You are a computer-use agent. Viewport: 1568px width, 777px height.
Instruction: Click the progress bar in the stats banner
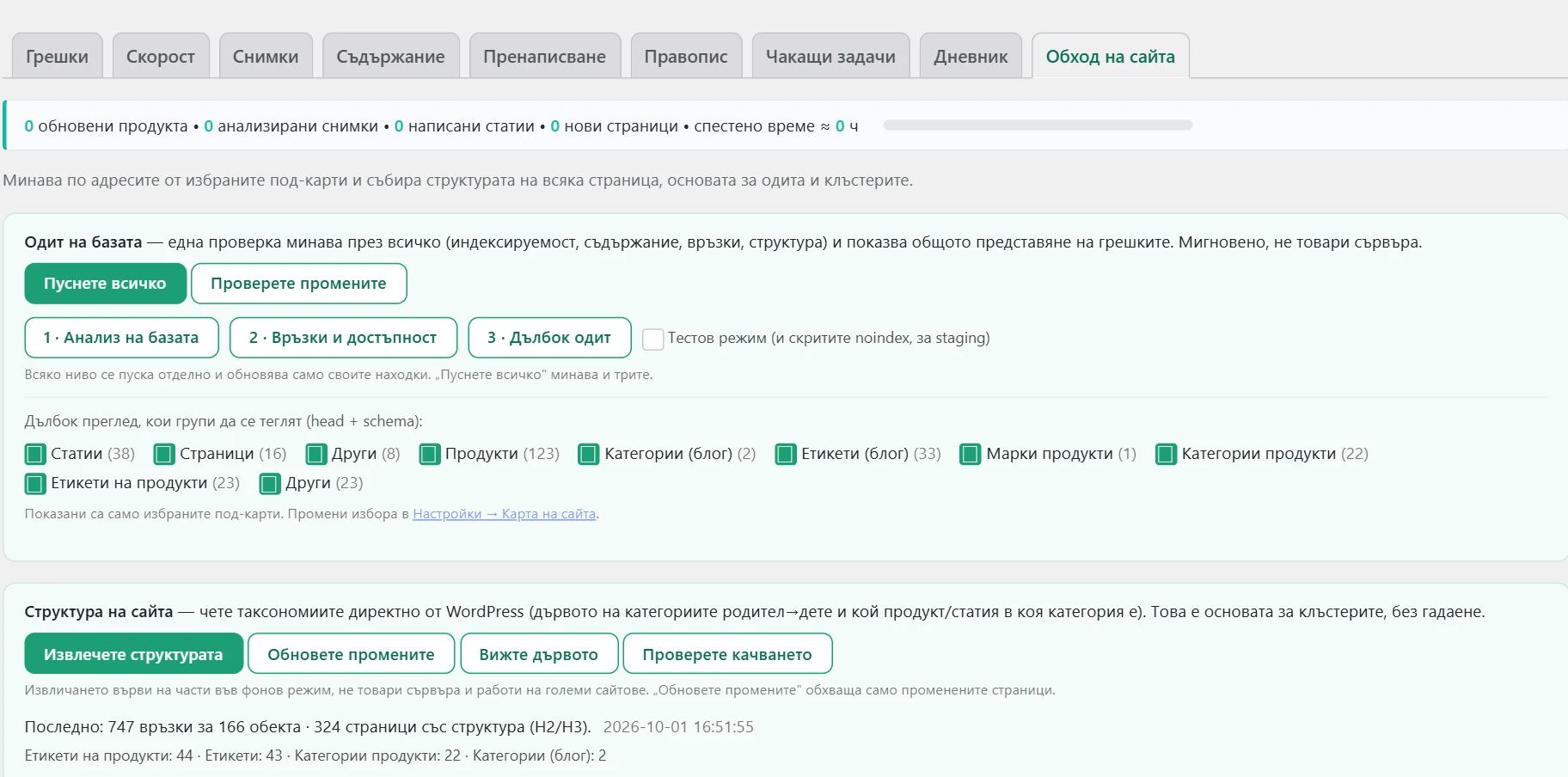click(x=1038, y=125)
